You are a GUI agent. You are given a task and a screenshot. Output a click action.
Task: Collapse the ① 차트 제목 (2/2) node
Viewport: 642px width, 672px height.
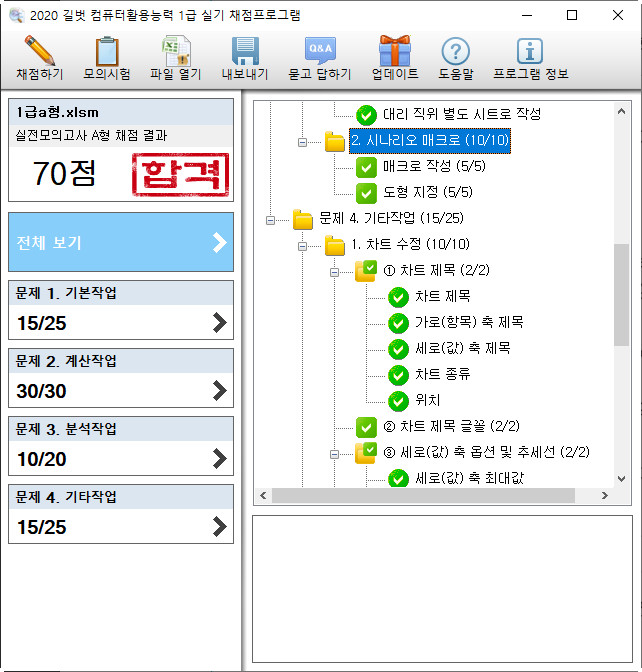[335, 270]
